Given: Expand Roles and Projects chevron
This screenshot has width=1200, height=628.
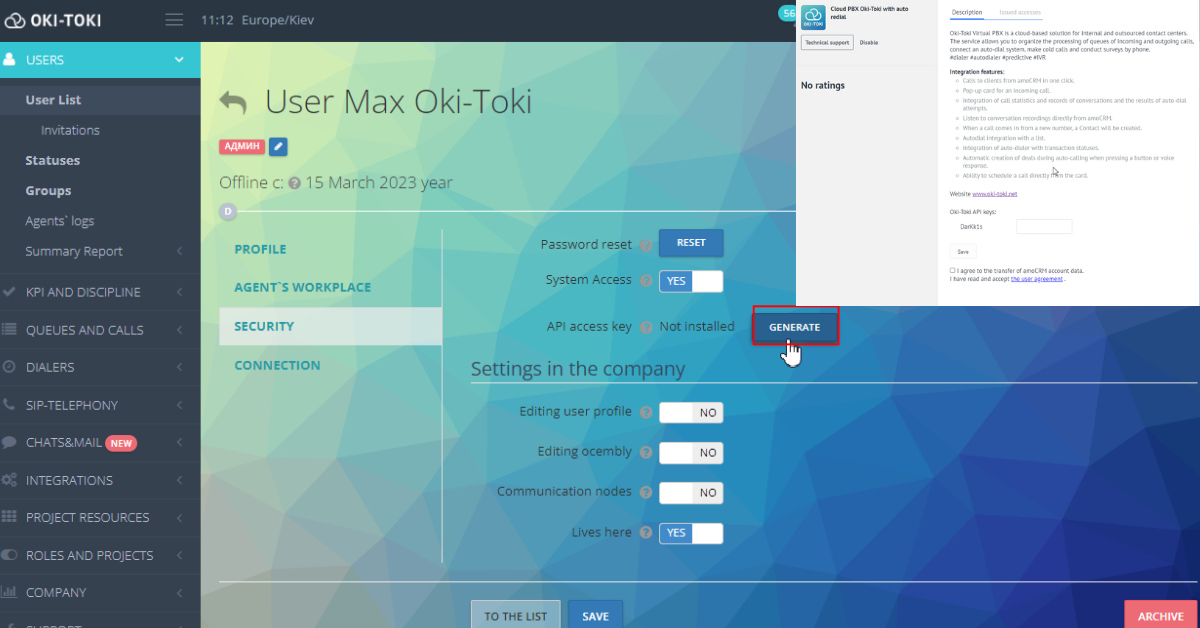Looking at the screenshot, I should coord(179,555).
